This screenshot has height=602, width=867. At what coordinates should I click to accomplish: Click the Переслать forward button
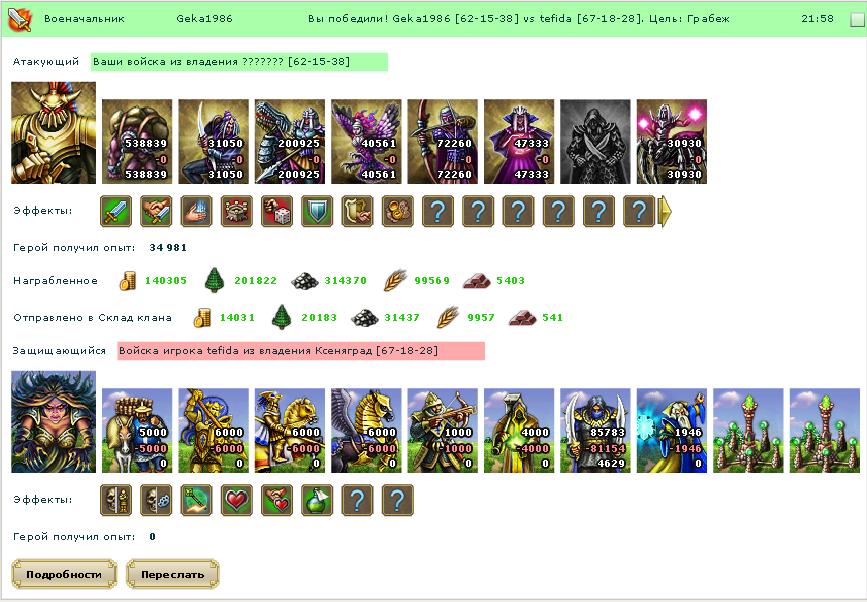click(x=173, y=574)
